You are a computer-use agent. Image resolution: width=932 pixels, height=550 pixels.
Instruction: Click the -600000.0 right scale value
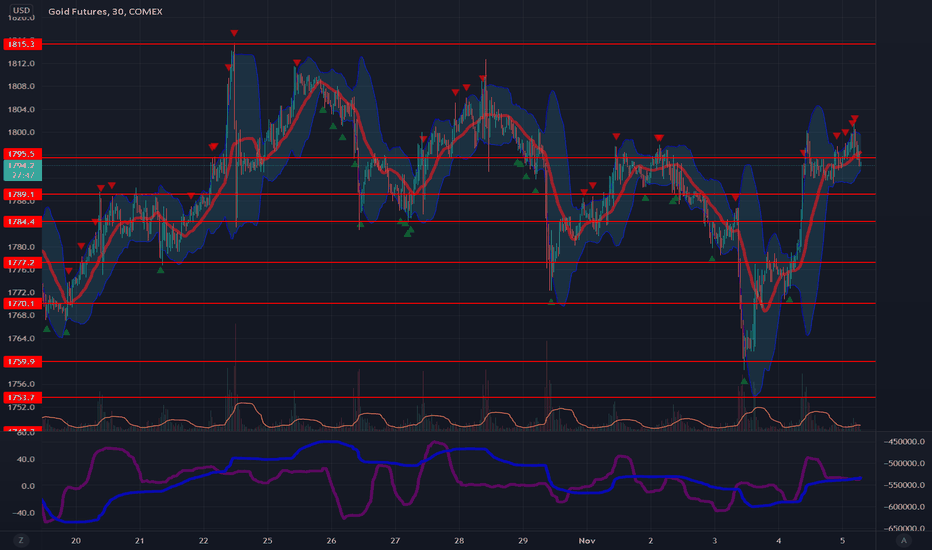tap(904, 507)
